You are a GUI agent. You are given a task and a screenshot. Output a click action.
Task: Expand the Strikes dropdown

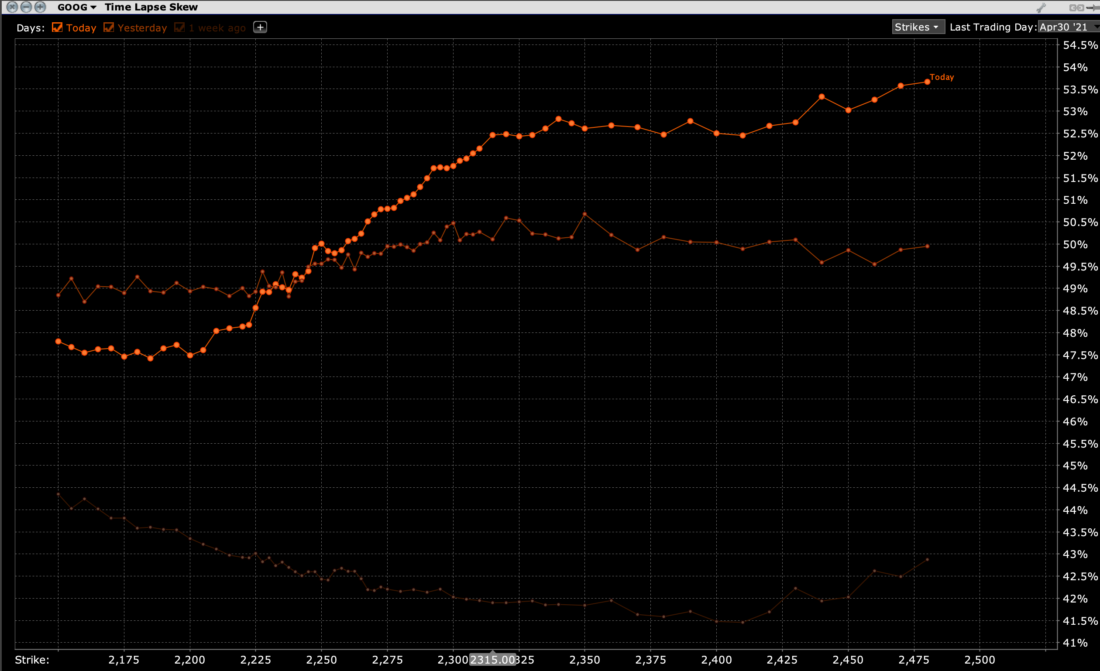(917, 27)
